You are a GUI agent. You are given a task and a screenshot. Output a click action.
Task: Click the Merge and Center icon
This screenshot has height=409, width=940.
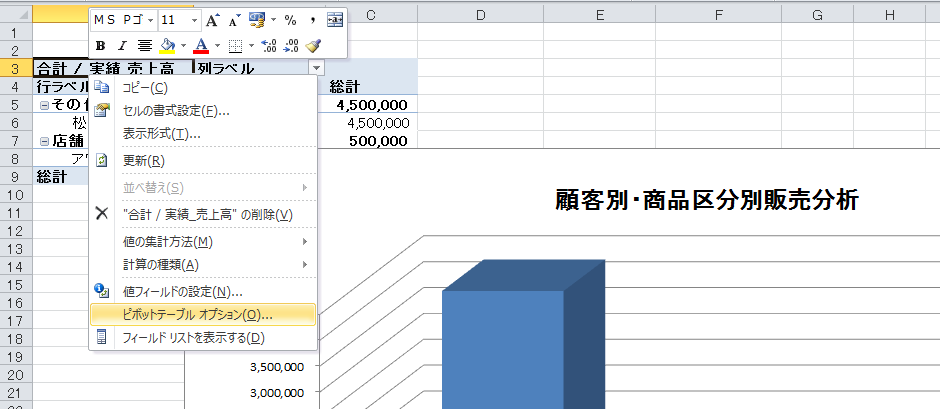tap(335, 20)
